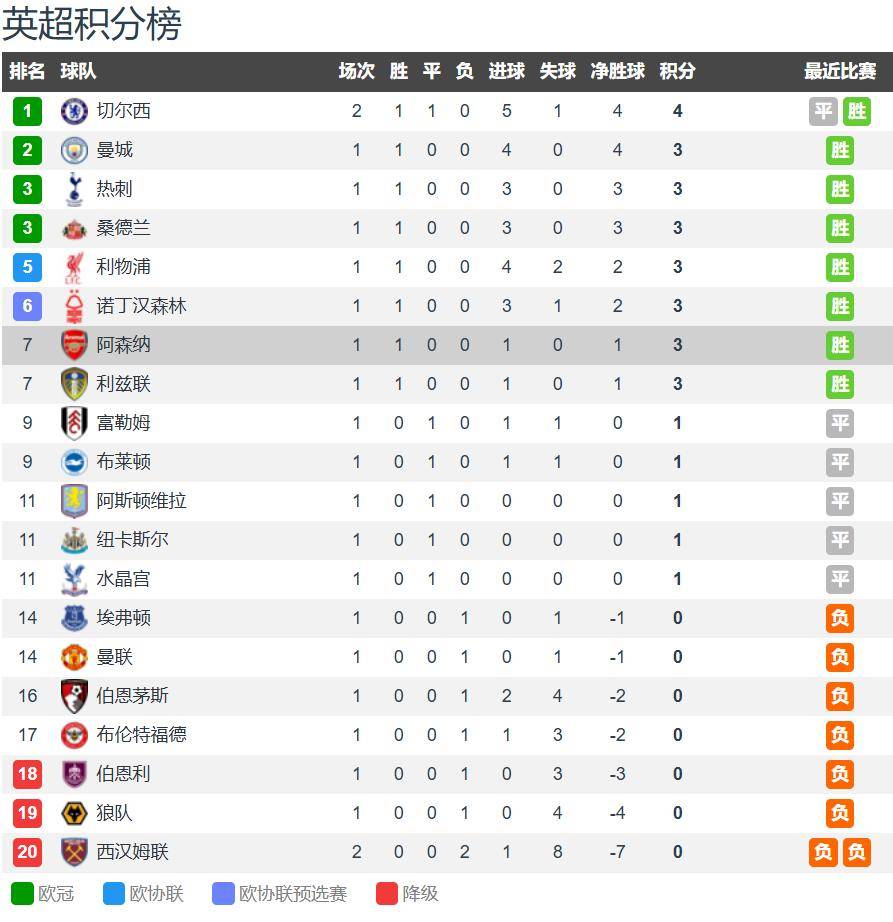Click the green 欧冠 legend swatch
893x922 pixels.
pyautogui.click(x=22, y=894)
